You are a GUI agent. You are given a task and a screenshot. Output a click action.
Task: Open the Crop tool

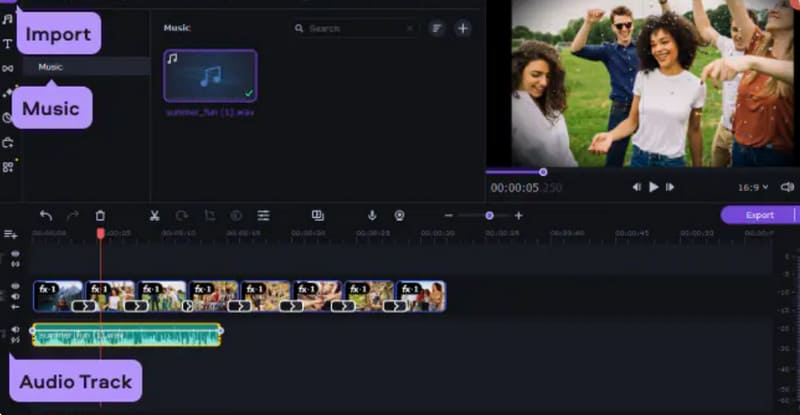(209, 215)
